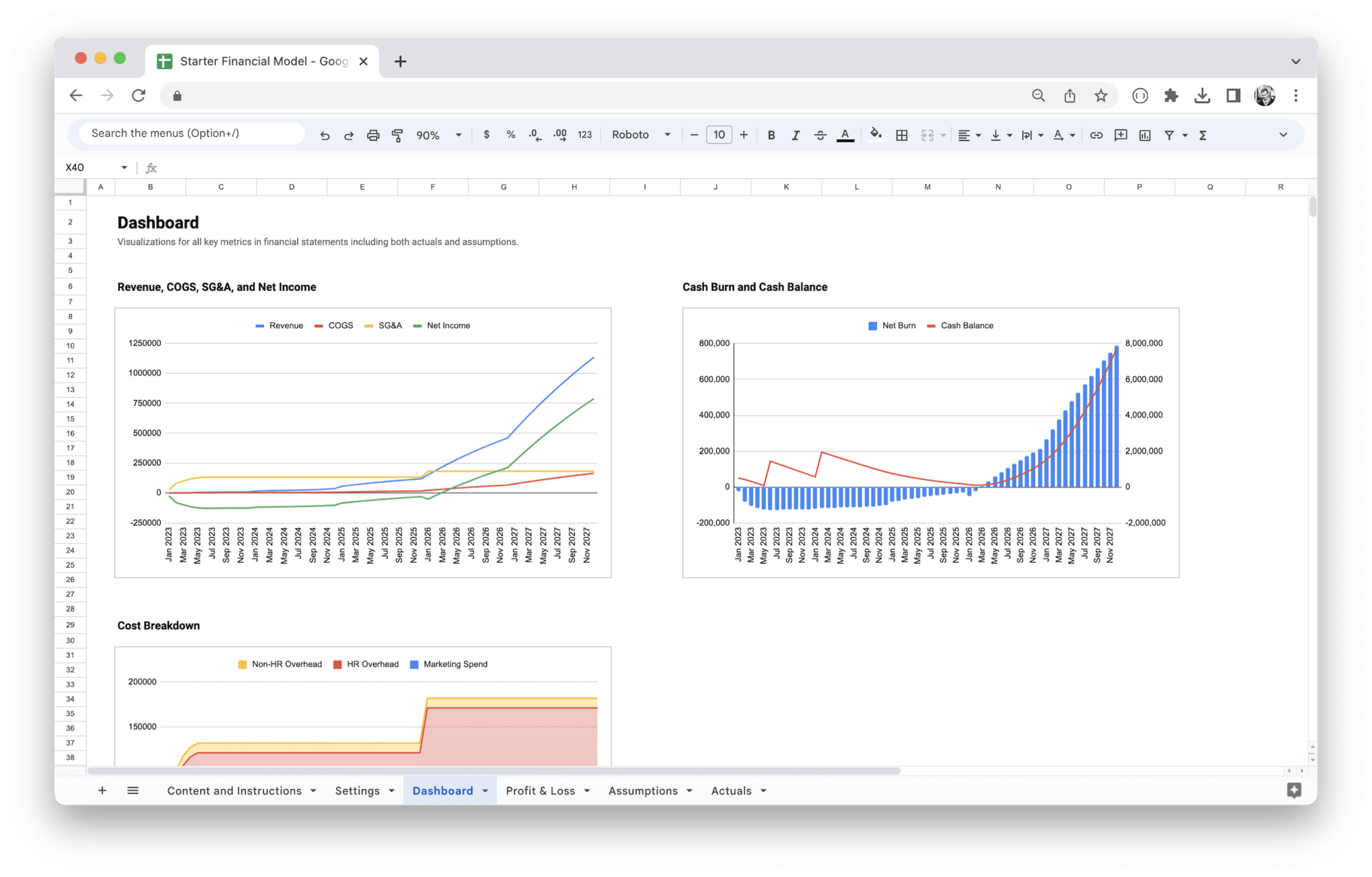Toggle bold formatting
Viewport: 1372px width, 877px height.
771,135
